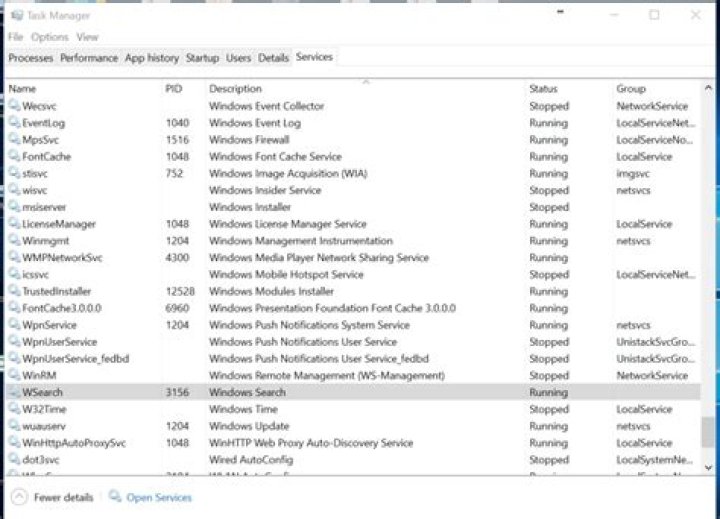Viewport: 720px width, 519px height.
Task: Click the service icon beside W32Time
Action: click(x=14, y=408)
